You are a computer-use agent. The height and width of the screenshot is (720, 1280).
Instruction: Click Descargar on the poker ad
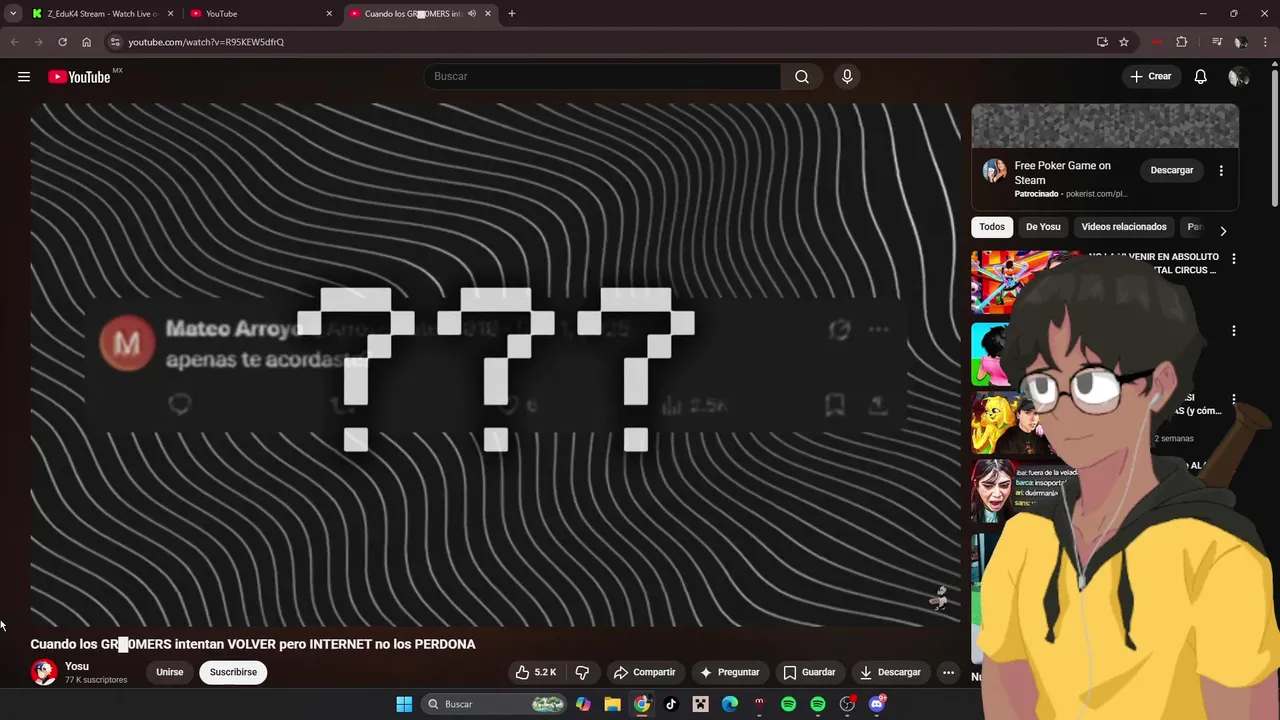click(1172, 171)
